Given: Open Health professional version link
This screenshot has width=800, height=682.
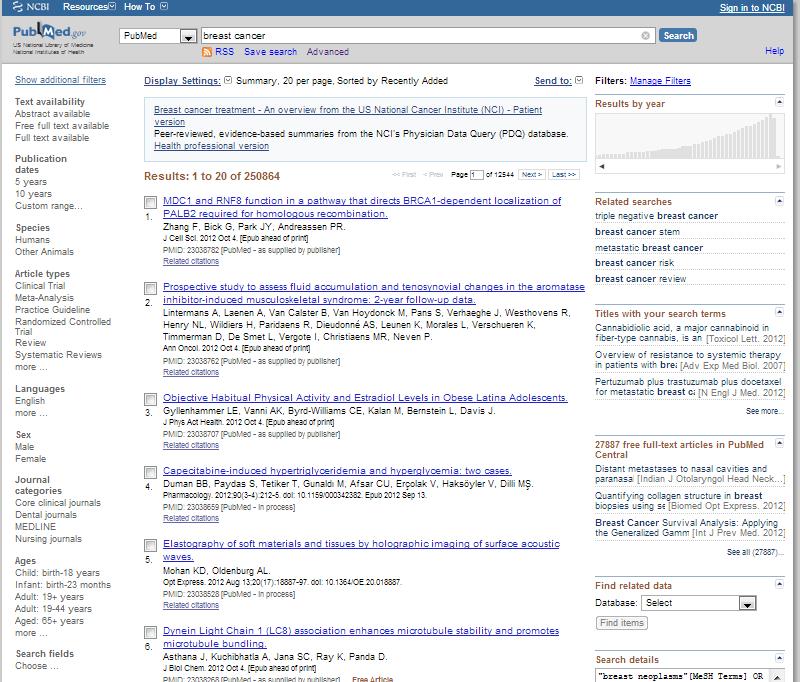Looking at the screenshot, I should (211, 146).
